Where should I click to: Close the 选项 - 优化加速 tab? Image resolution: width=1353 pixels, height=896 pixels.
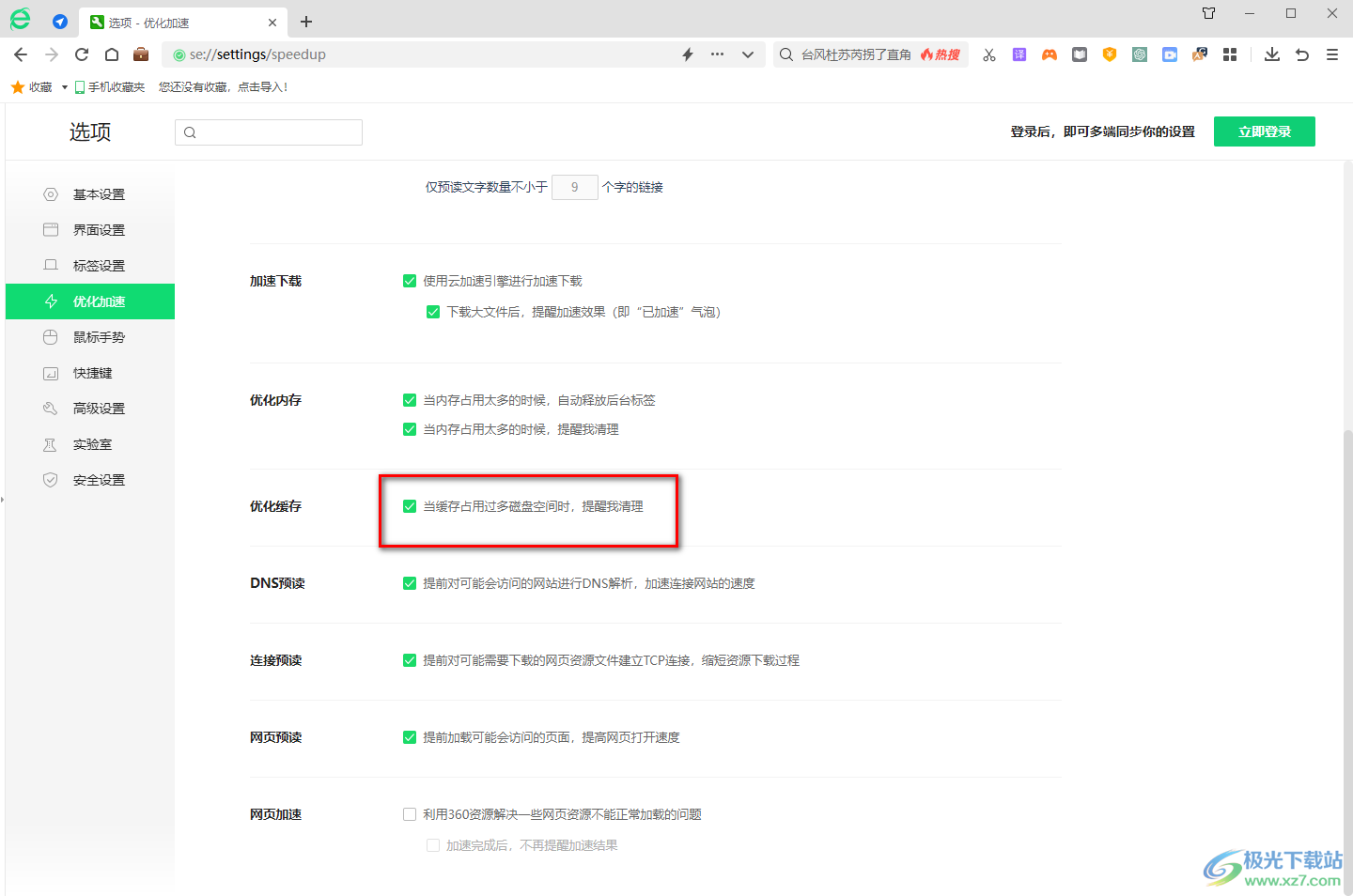click(272, 23)
